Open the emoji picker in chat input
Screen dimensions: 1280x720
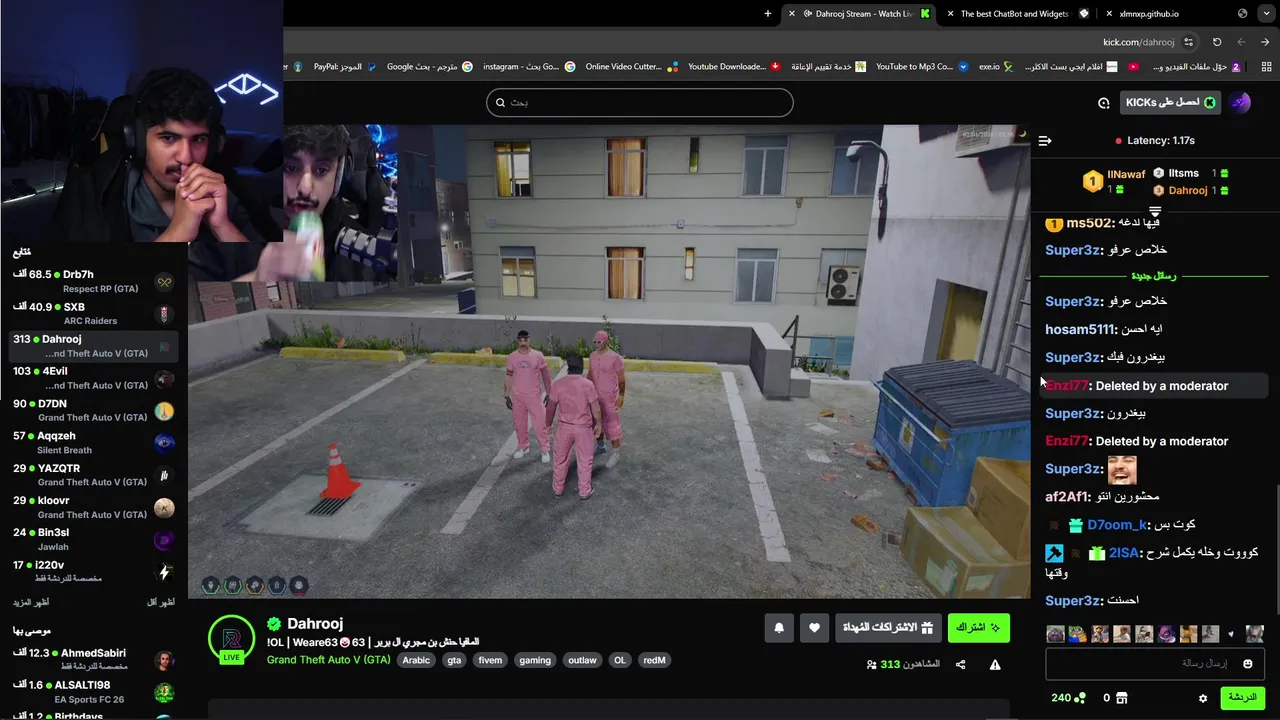(1247, 664)
